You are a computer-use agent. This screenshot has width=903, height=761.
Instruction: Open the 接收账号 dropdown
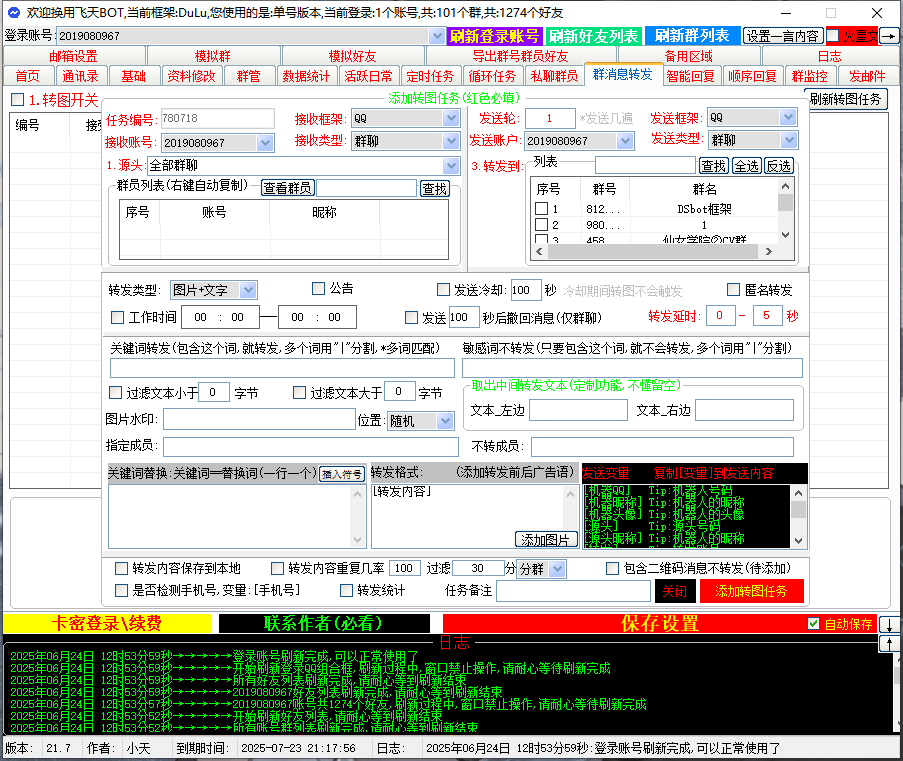(265, 142)
